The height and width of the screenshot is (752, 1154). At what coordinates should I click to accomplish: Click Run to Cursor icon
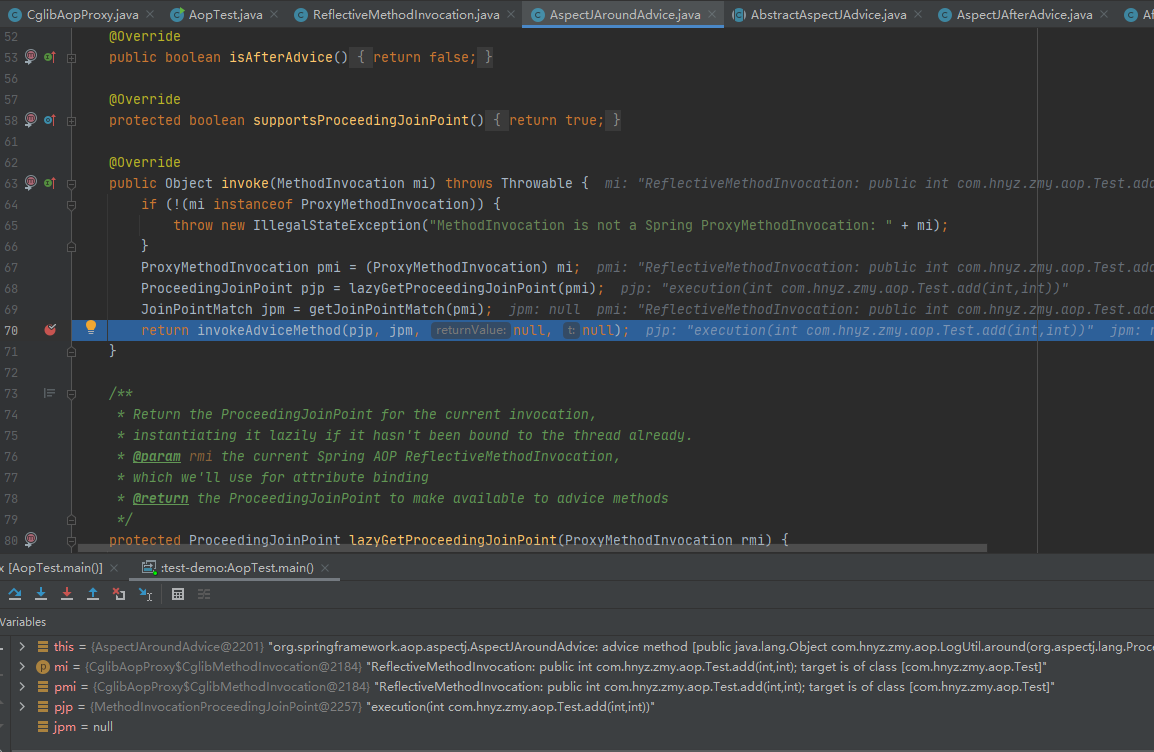tap(145, 594)
